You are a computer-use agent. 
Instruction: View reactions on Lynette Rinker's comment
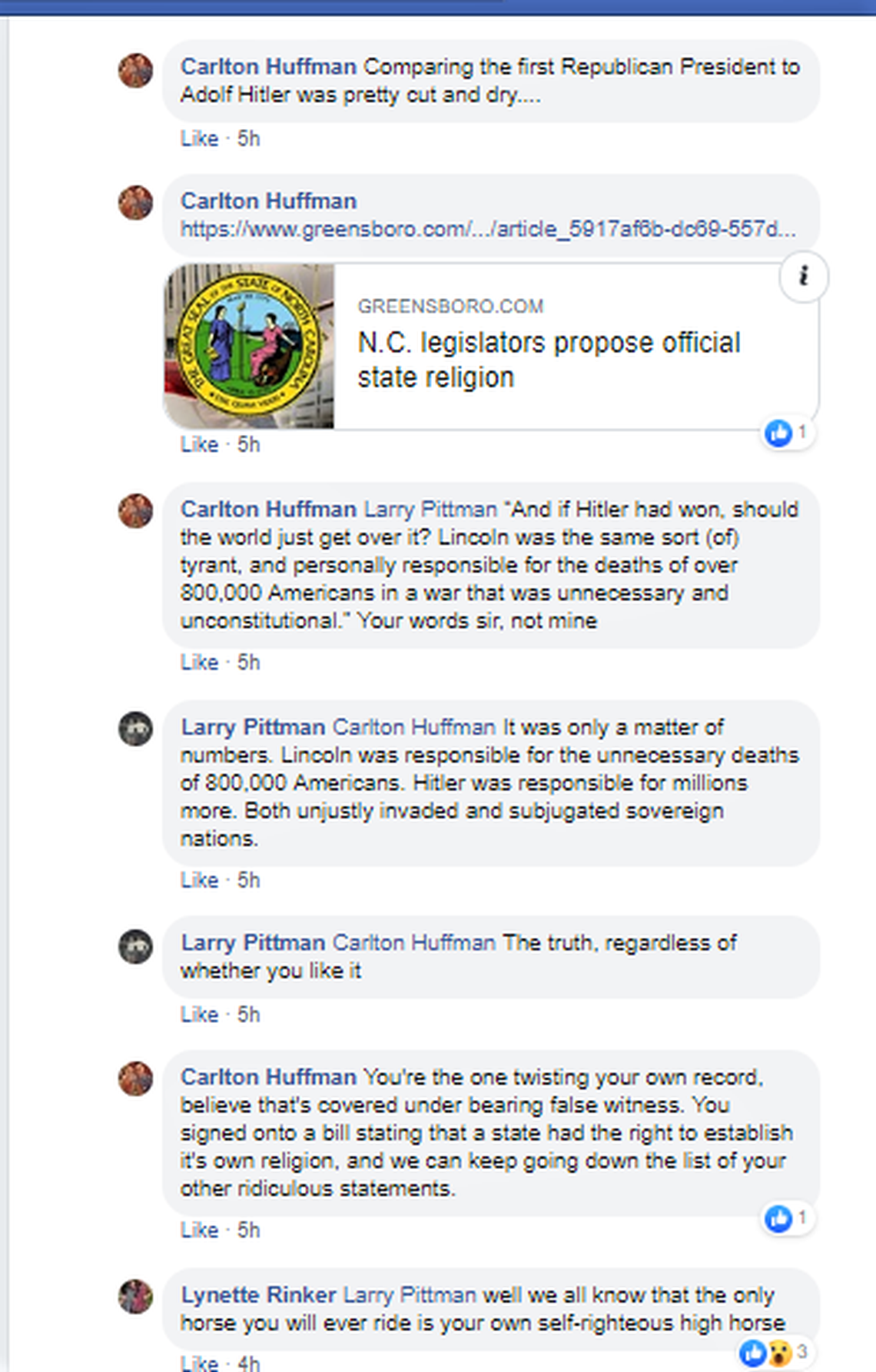pyautogui.click(x=774, y=1352)
